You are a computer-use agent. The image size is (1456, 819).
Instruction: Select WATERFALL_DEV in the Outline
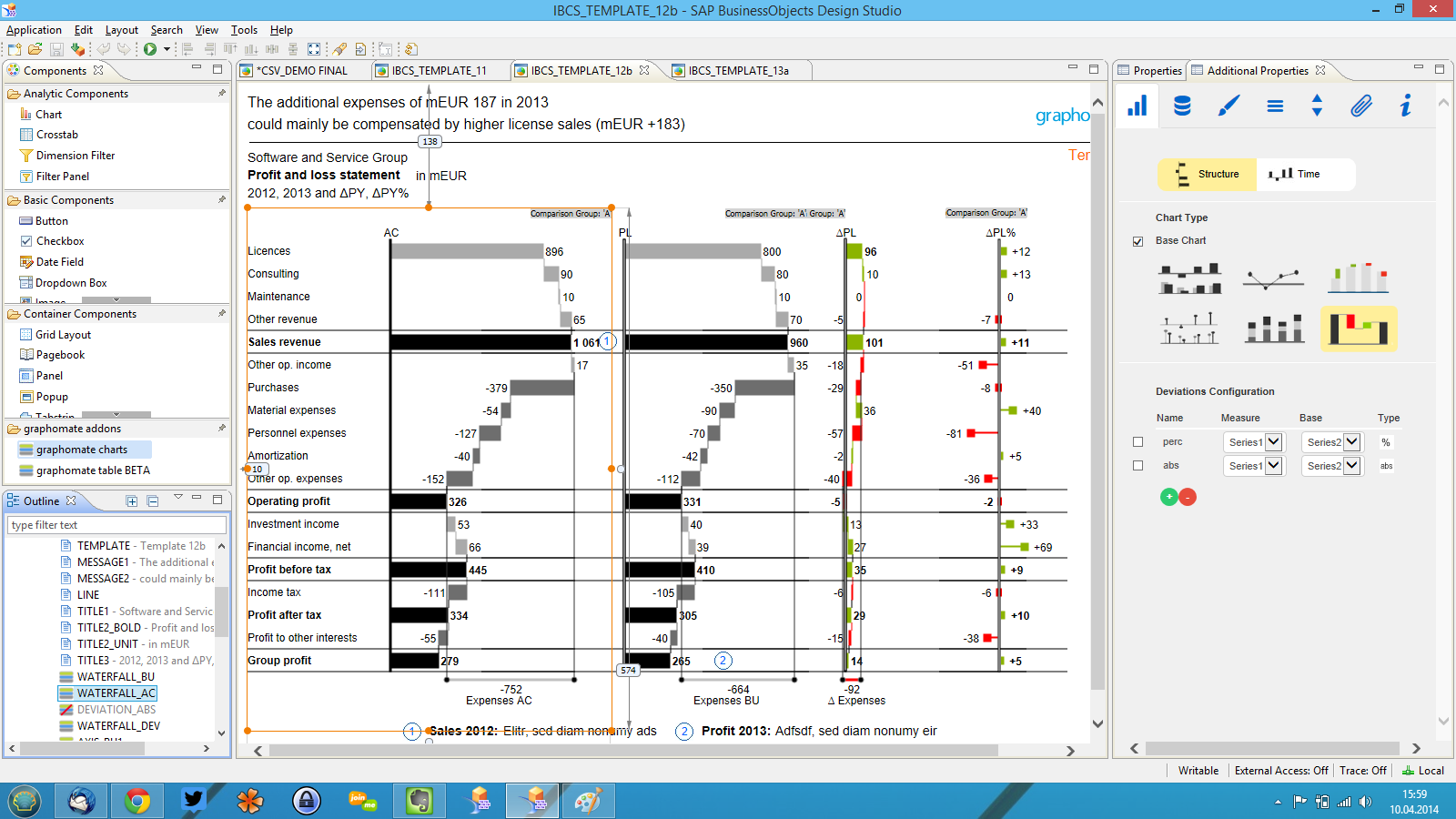(118, 726)
